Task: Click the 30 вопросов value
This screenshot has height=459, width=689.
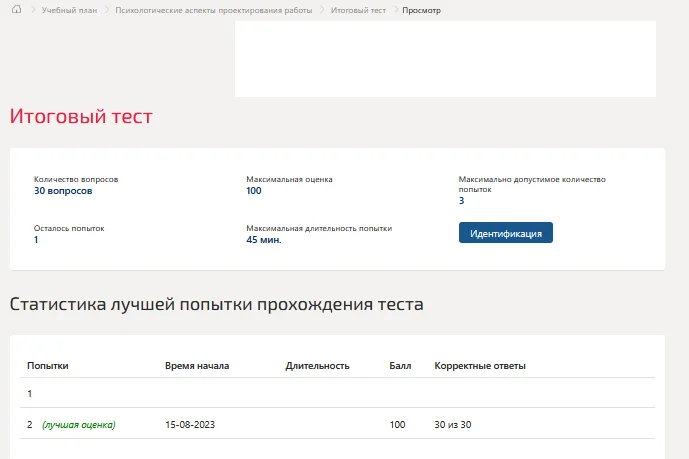Action: [63, 191]
